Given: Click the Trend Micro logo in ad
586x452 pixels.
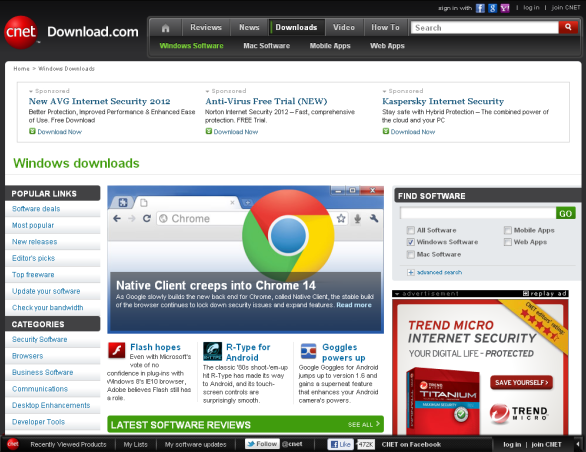Looking at the screenshot, I should [519, 413].
